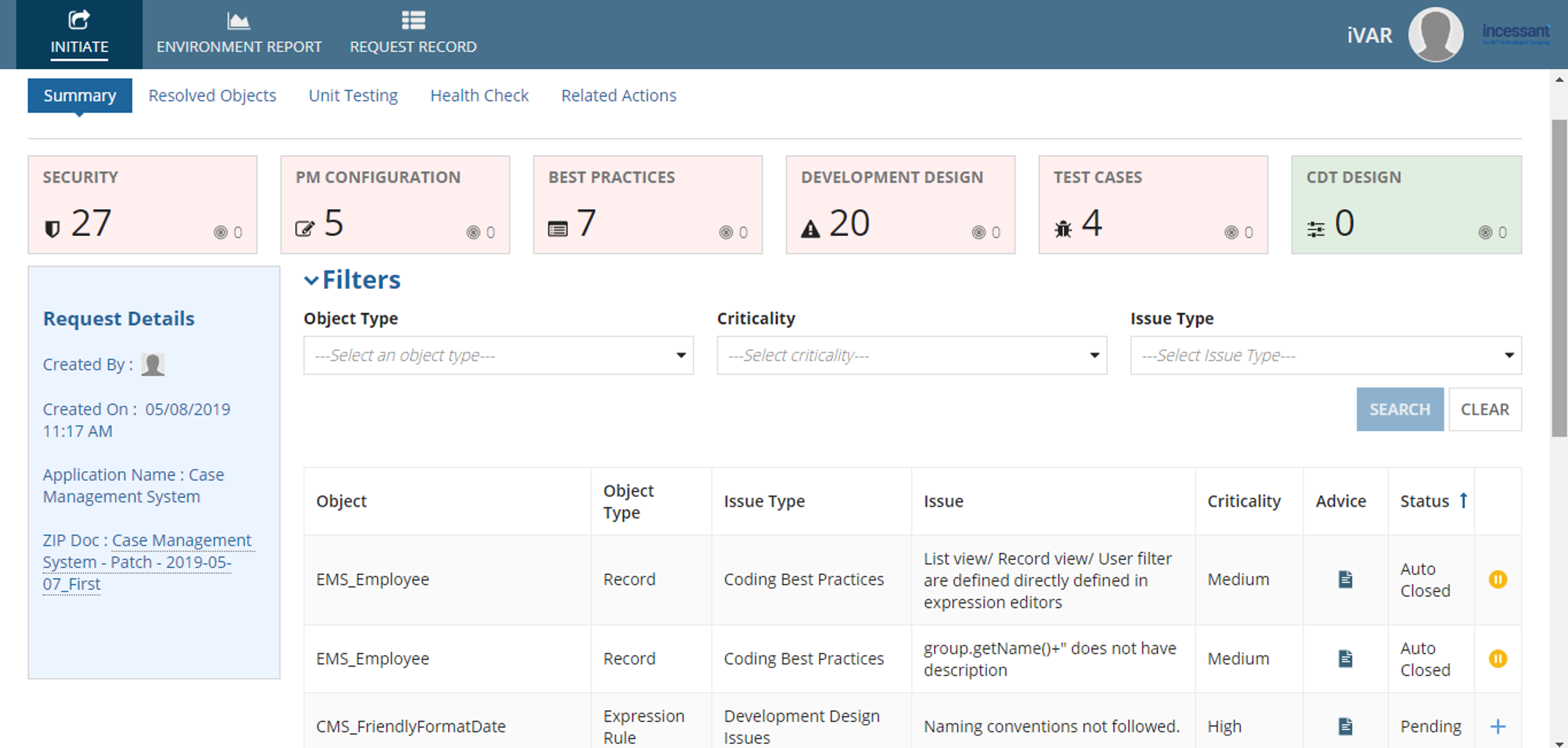The height and width of the screenshot is (748, 1568).
Task: Click orange pause icon for group.getName() row
Action: coord(1497,659)
